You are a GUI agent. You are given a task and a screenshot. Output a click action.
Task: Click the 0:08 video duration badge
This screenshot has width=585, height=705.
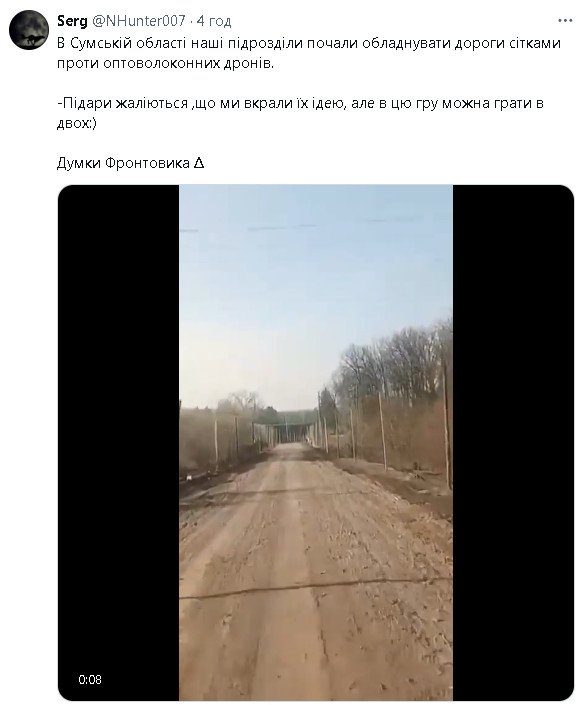90,679
